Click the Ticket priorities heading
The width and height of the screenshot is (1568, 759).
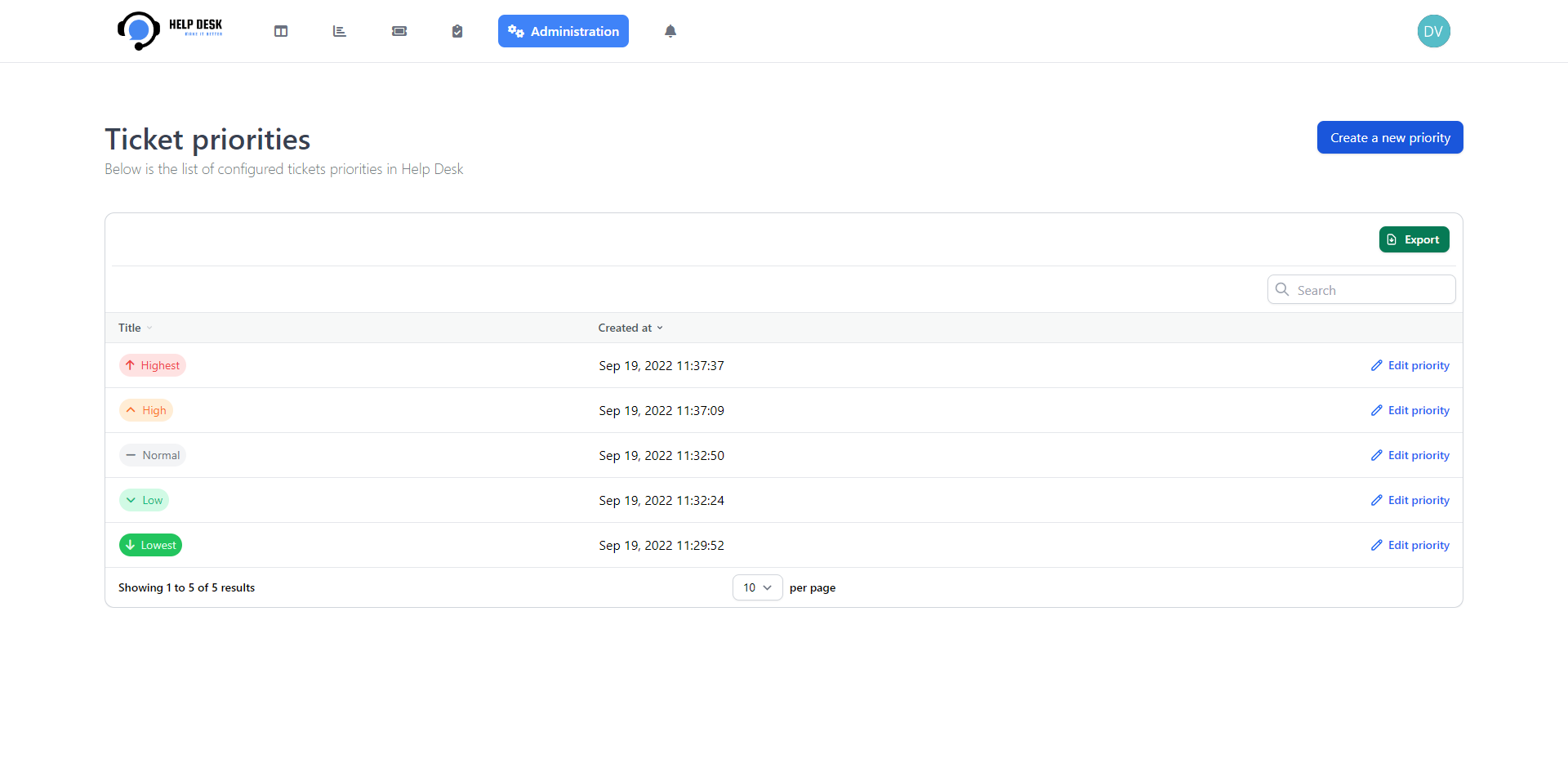point(207,140)
